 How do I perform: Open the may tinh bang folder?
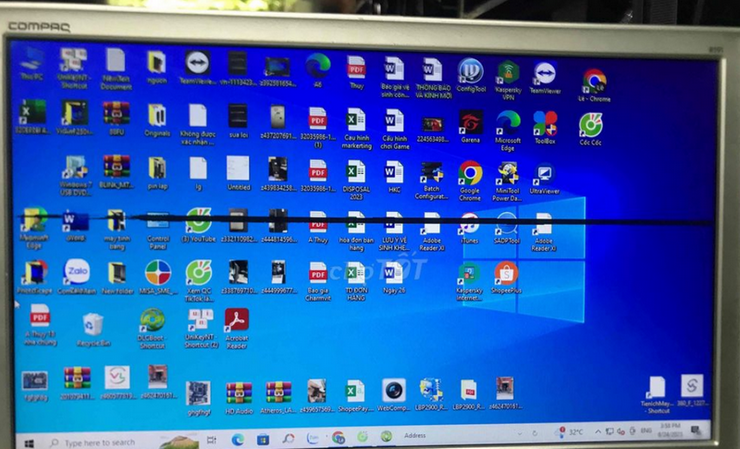click(117, 229)
